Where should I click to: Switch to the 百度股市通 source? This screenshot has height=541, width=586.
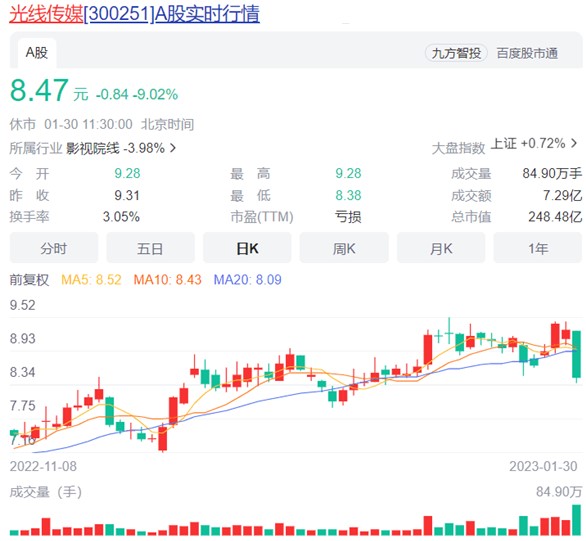coord(527,53)
